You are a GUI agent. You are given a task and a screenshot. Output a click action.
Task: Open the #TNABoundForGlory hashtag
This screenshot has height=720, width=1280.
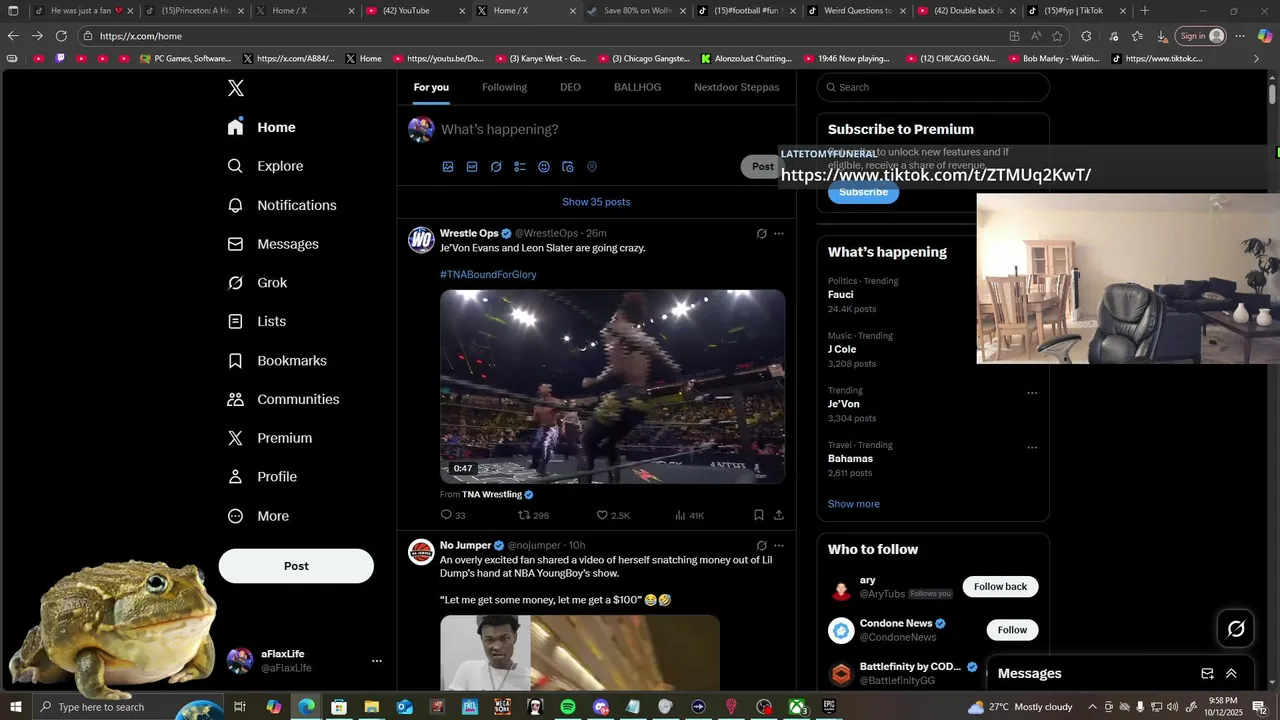(x=488, y=274)
